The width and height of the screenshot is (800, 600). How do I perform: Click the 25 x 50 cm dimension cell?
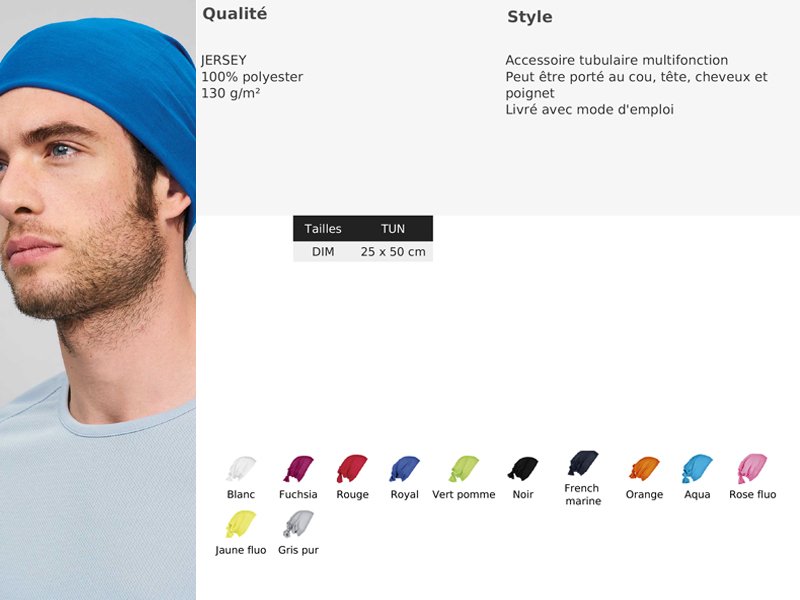pos(393,252)
